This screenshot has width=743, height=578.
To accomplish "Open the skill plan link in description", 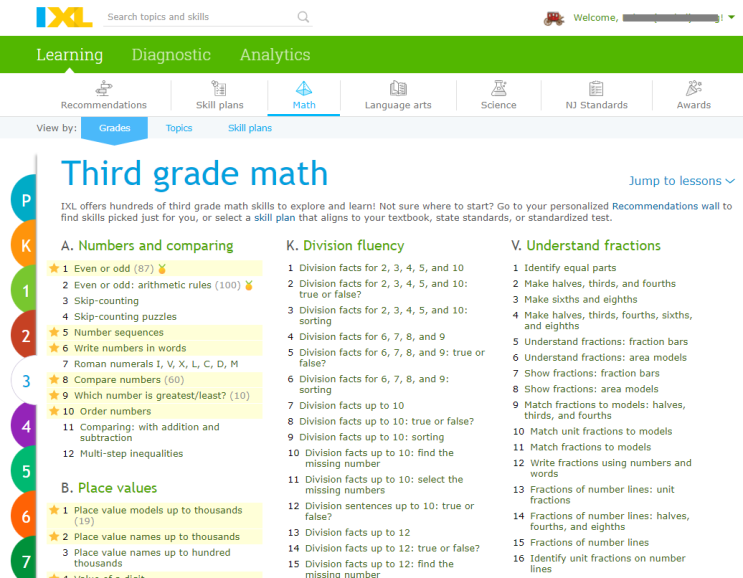I will (x=274, y=217).
